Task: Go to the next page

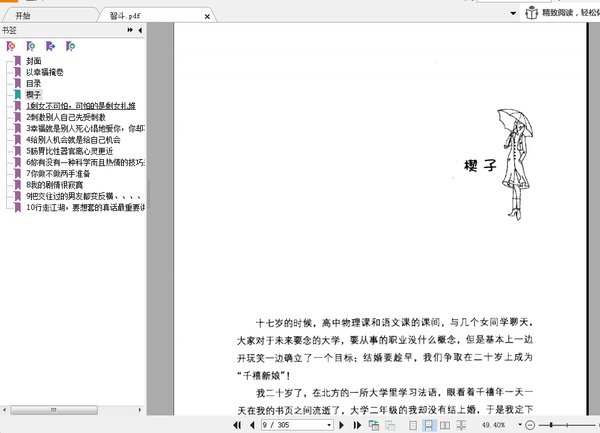Action: coord(342,425)
